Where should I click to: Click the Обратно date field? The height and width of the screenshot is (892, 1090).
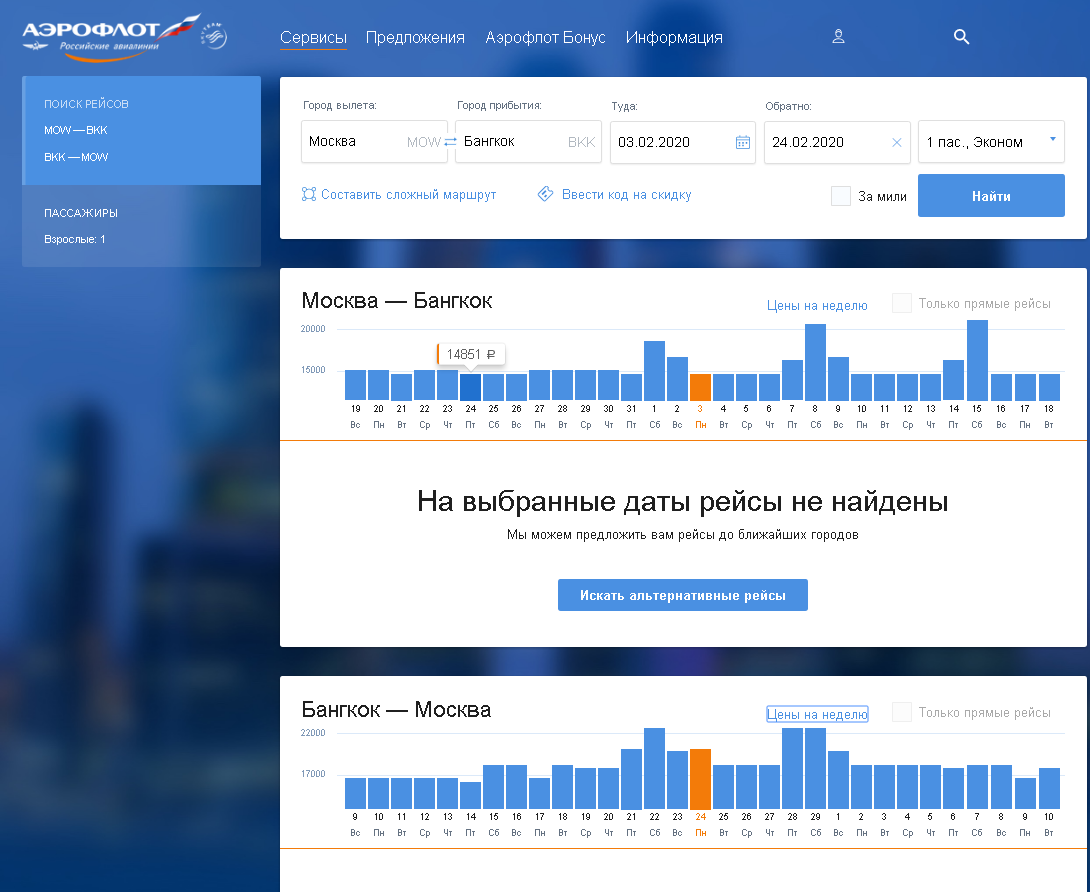[837, 143]
